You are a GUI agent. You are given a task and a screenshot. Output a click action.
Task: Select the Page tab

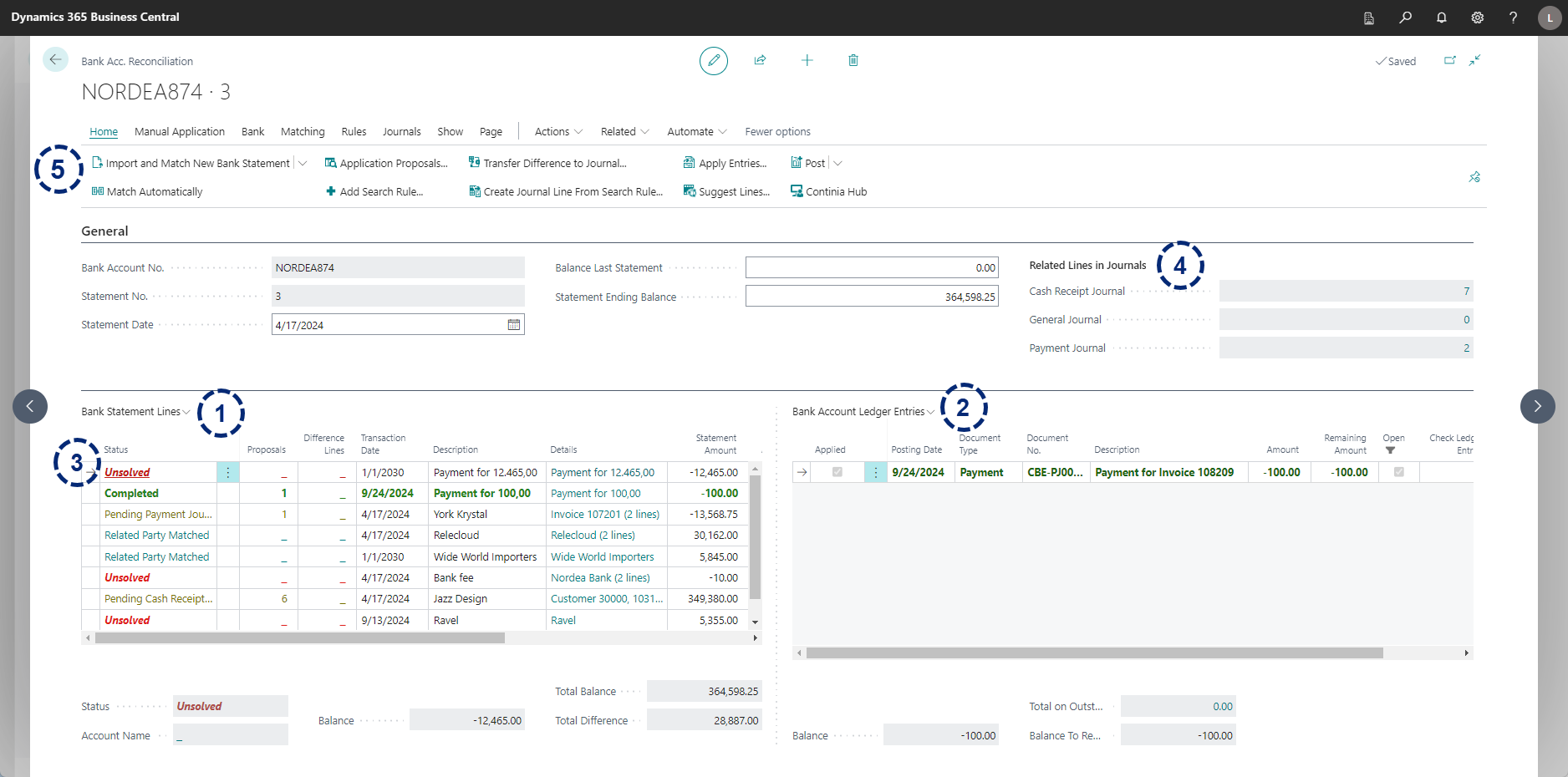(491, 131)
